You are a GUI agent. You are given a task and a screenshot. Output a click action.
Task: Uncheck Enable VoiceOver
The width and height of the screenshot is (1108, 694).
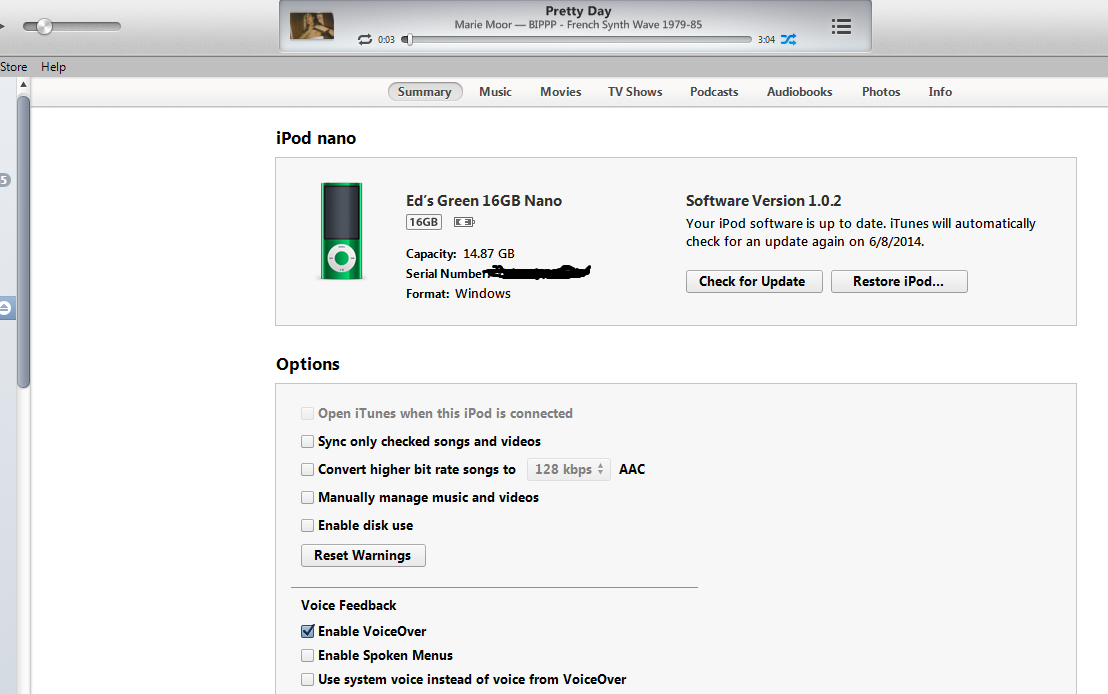point(307,631)
